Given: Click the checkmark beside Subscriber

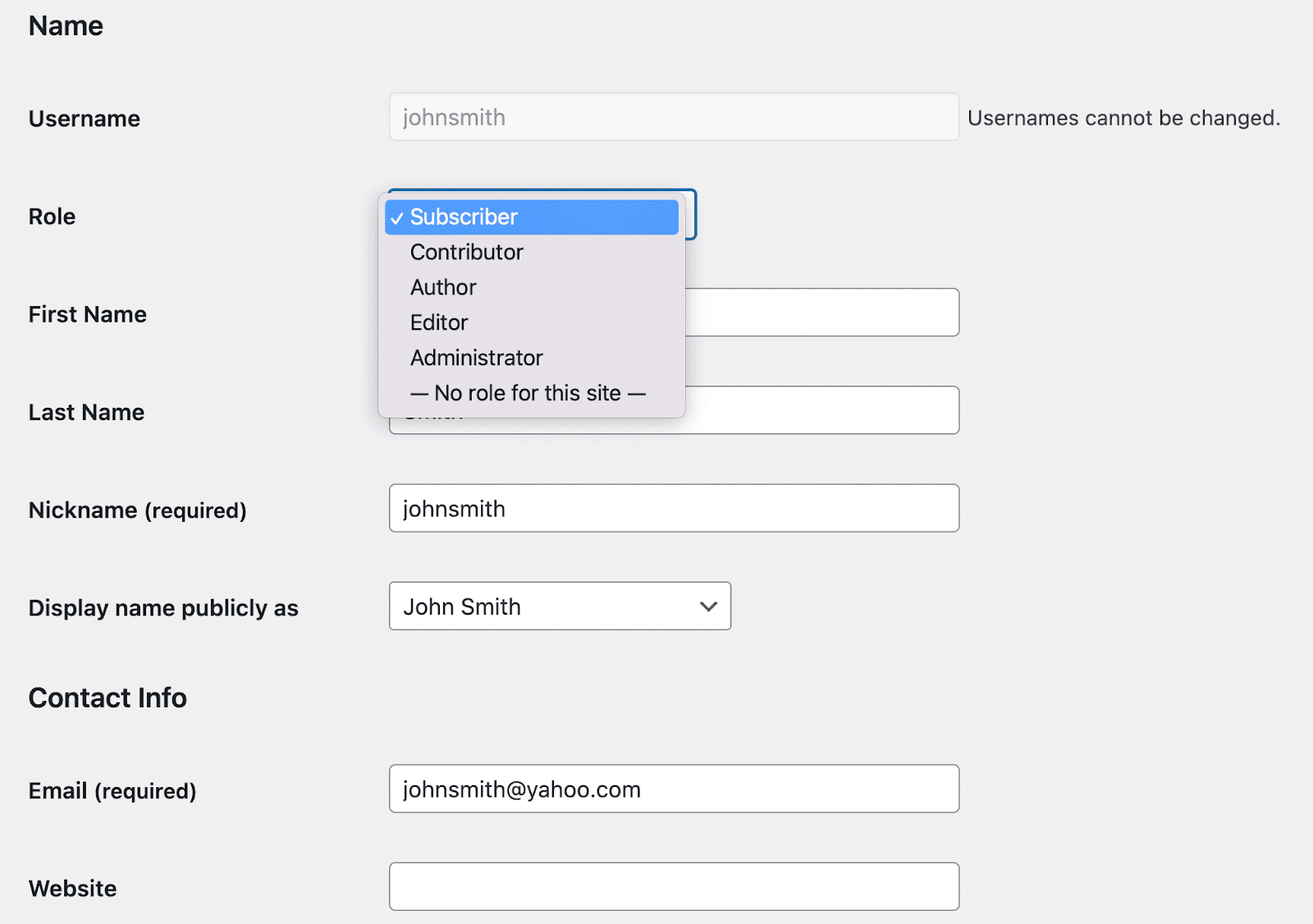Looking at the screenshot, I should pos(397,218).
